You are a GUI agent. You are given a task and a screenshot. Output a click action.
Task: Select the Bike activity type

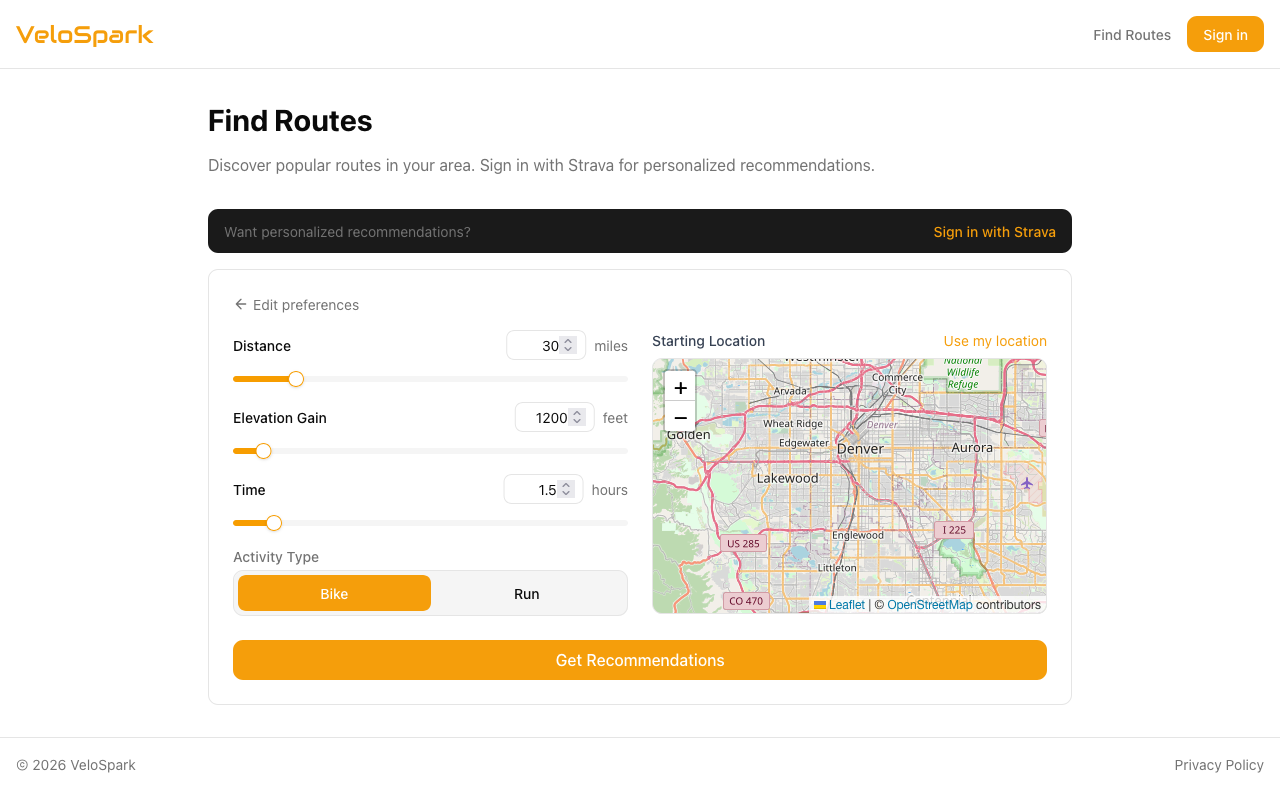[334, 593]
